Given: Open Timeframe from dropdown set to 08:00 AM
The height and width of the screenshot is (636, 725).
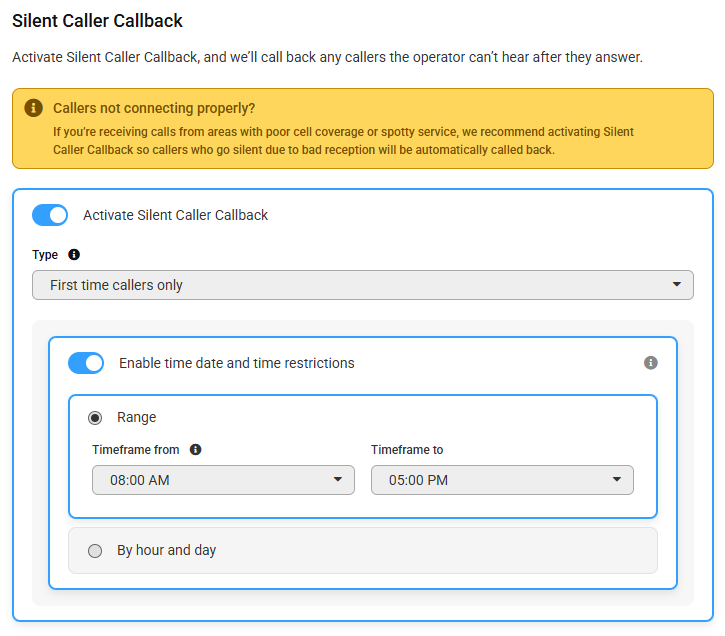Looking at the screenshot, I should pyautogui.click(x=223, y=480).
